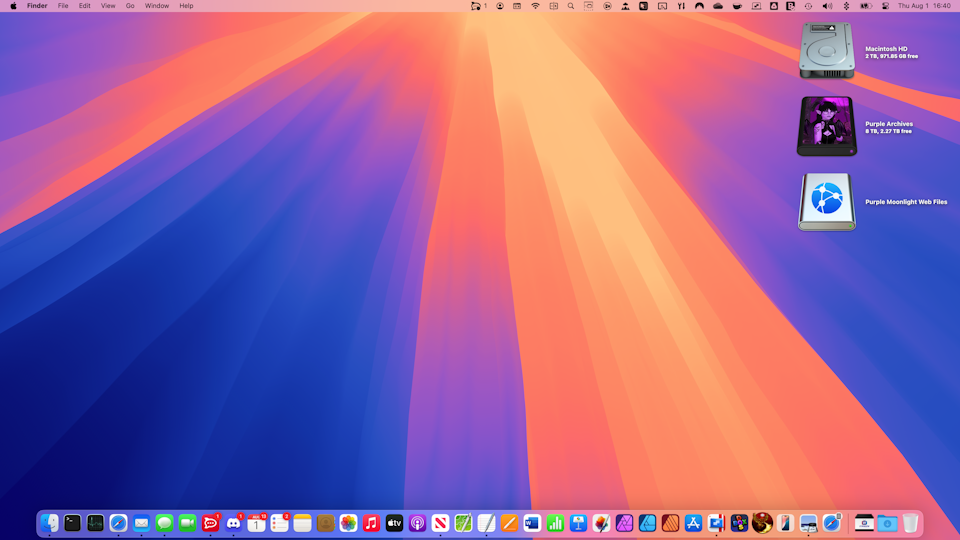Open News from the Dock
The image size is (960, 540).
click(440, 523)
